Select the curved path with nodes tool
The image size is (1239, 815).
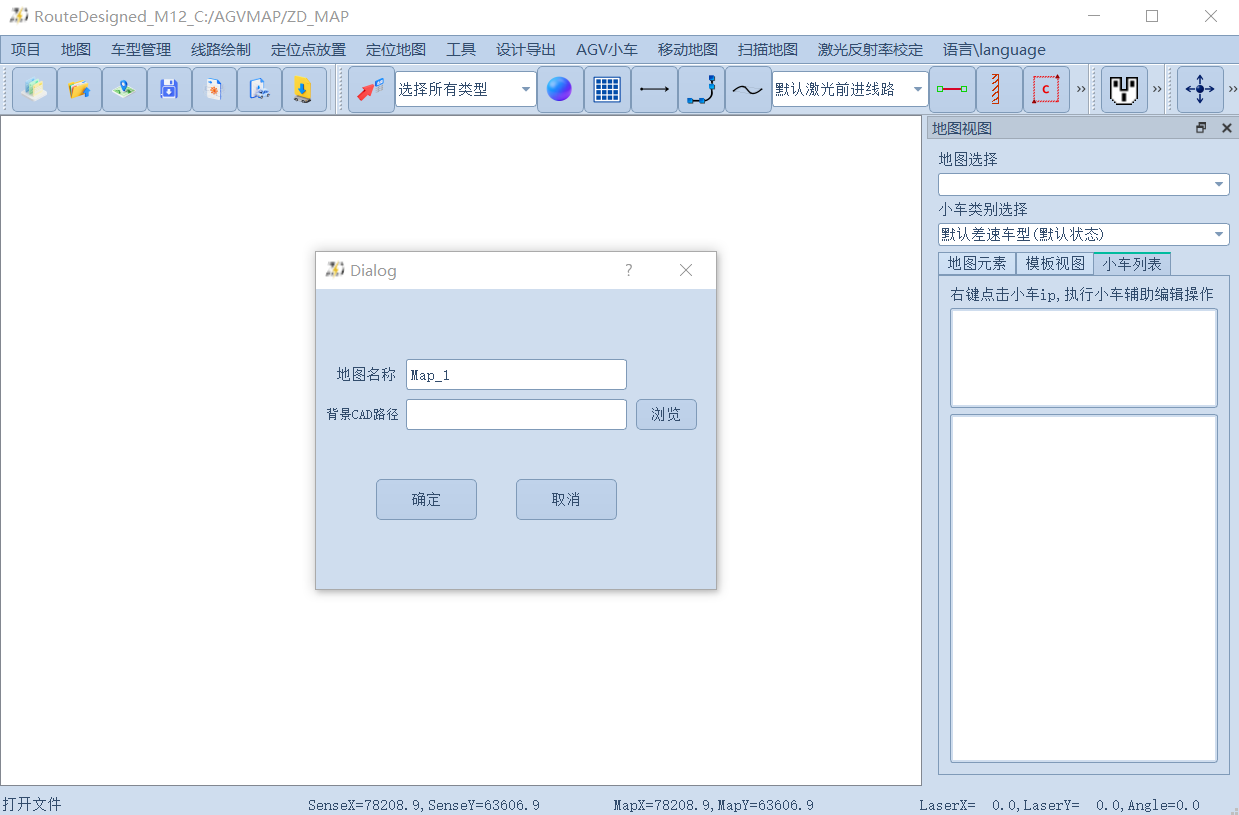(701, 90)
